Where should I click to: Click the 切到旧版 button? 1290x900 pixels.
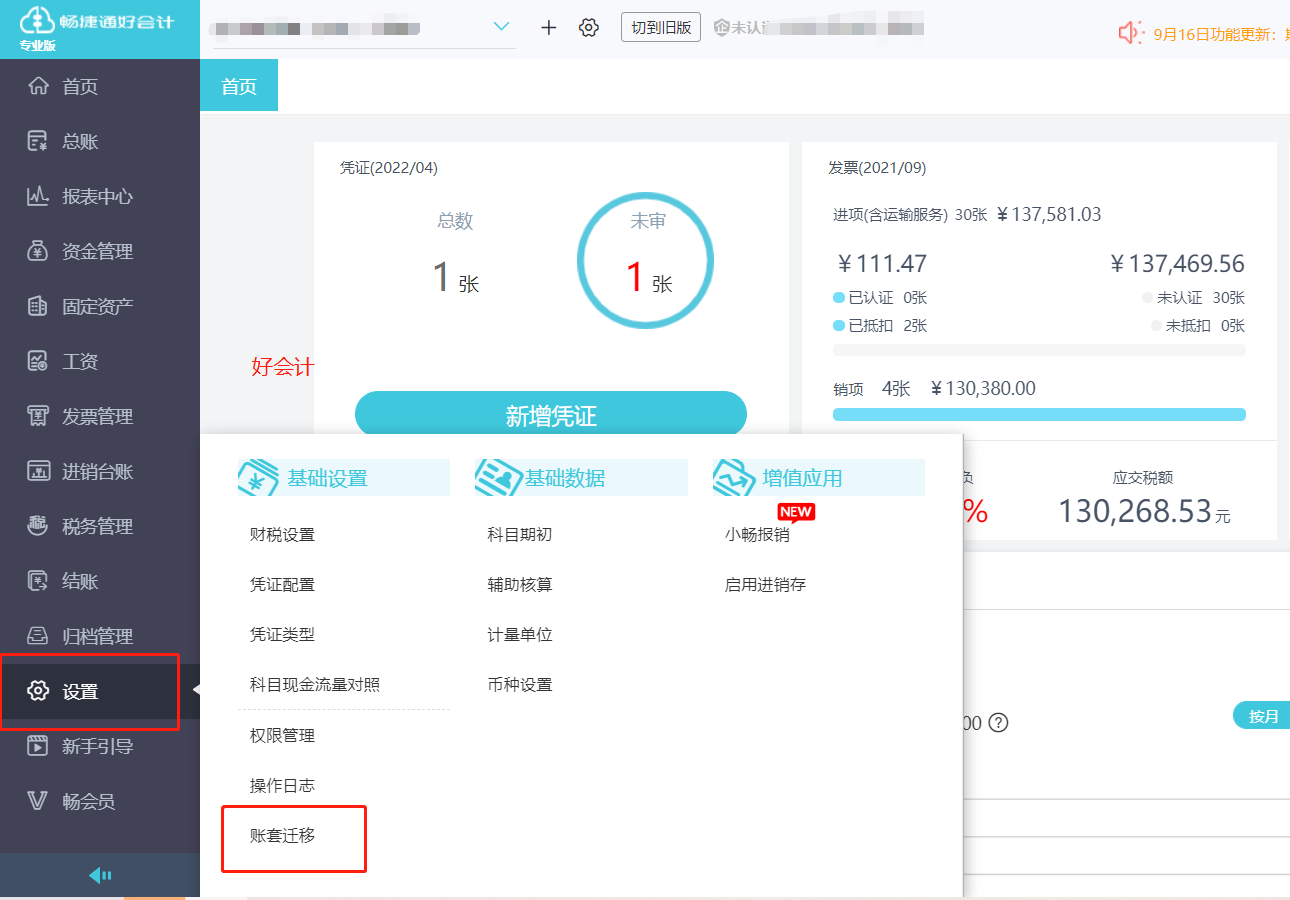661,27
